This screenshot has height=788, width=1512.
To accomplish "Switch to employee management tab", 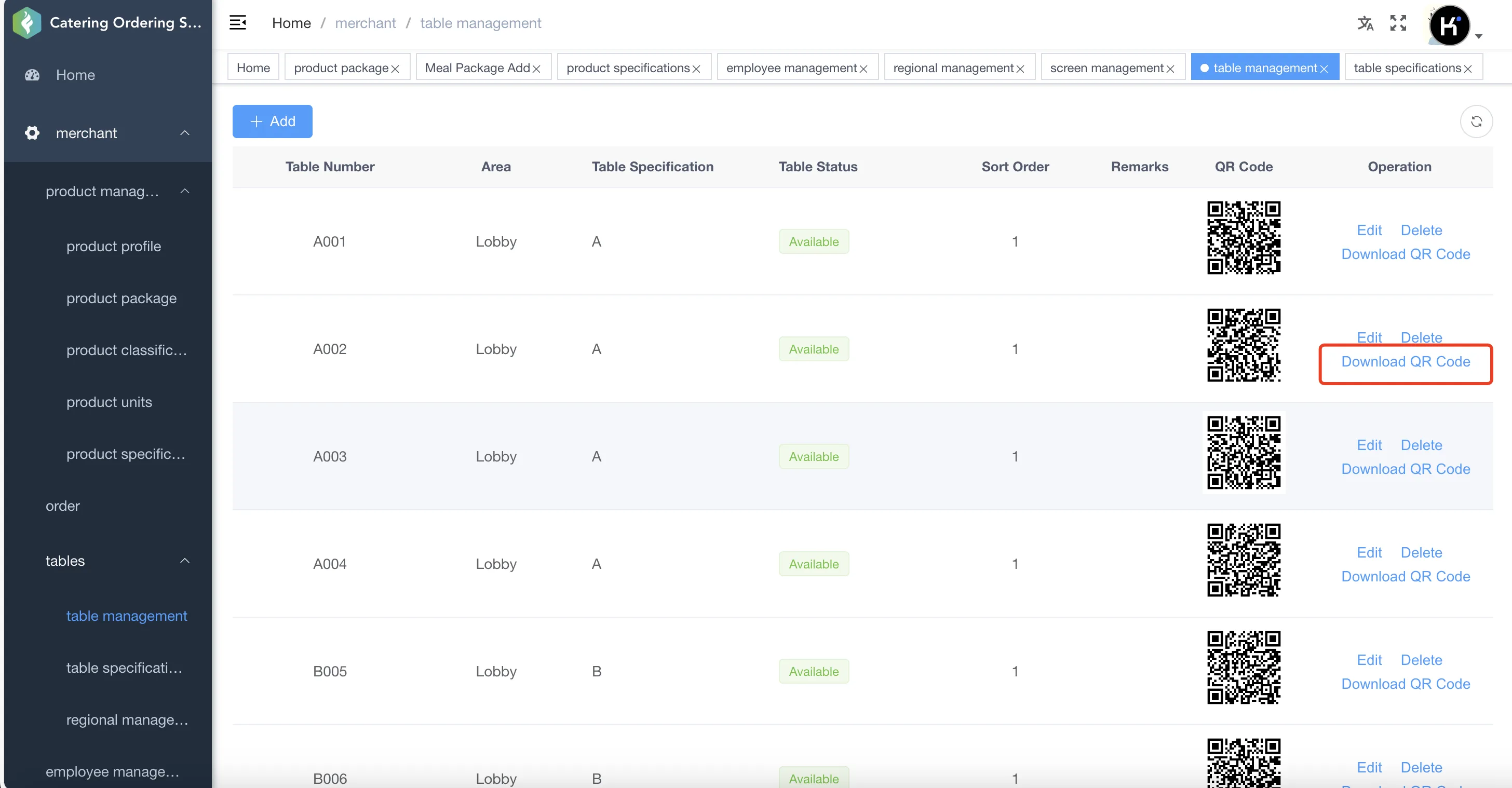I will tap(791, 68).
